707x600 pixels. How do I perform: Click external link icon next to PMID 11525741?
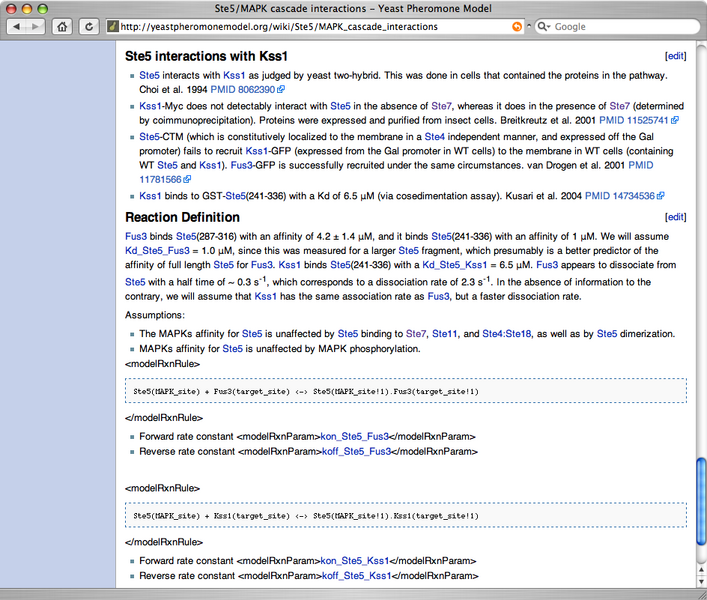675,120
